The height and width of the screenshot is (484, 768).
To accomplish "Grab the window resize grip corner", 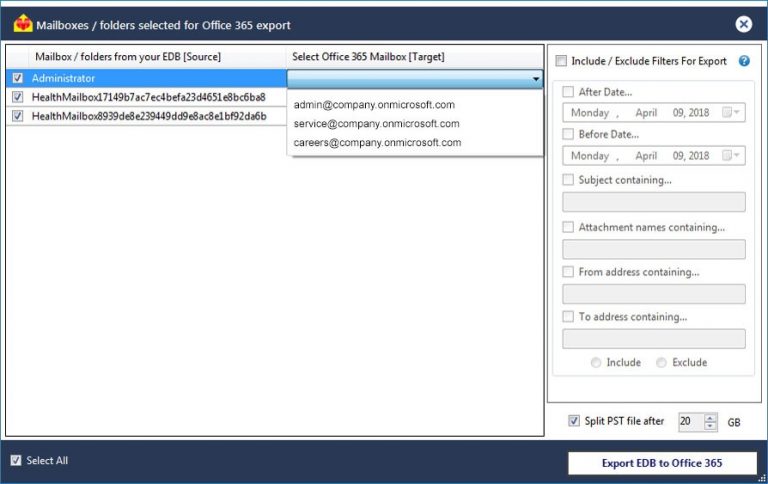I will click(762, 479).
